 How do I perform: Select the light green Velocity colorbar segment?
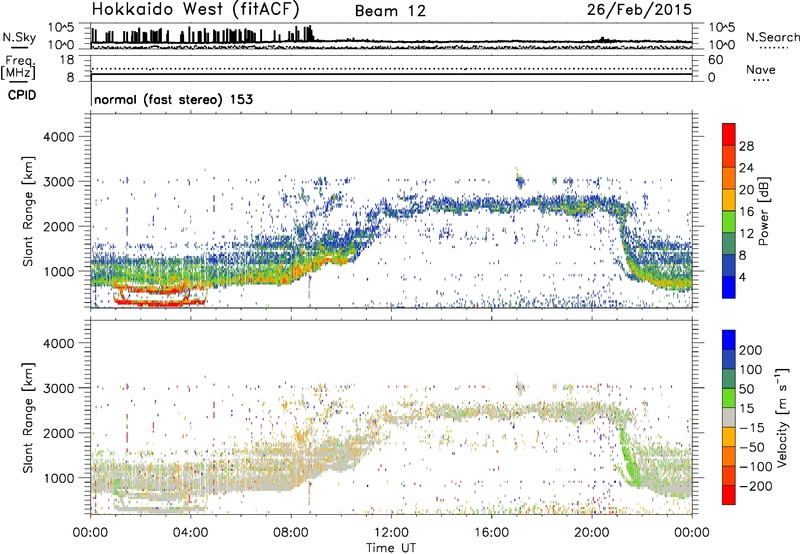pyautogui.click(x=729, y=398)
